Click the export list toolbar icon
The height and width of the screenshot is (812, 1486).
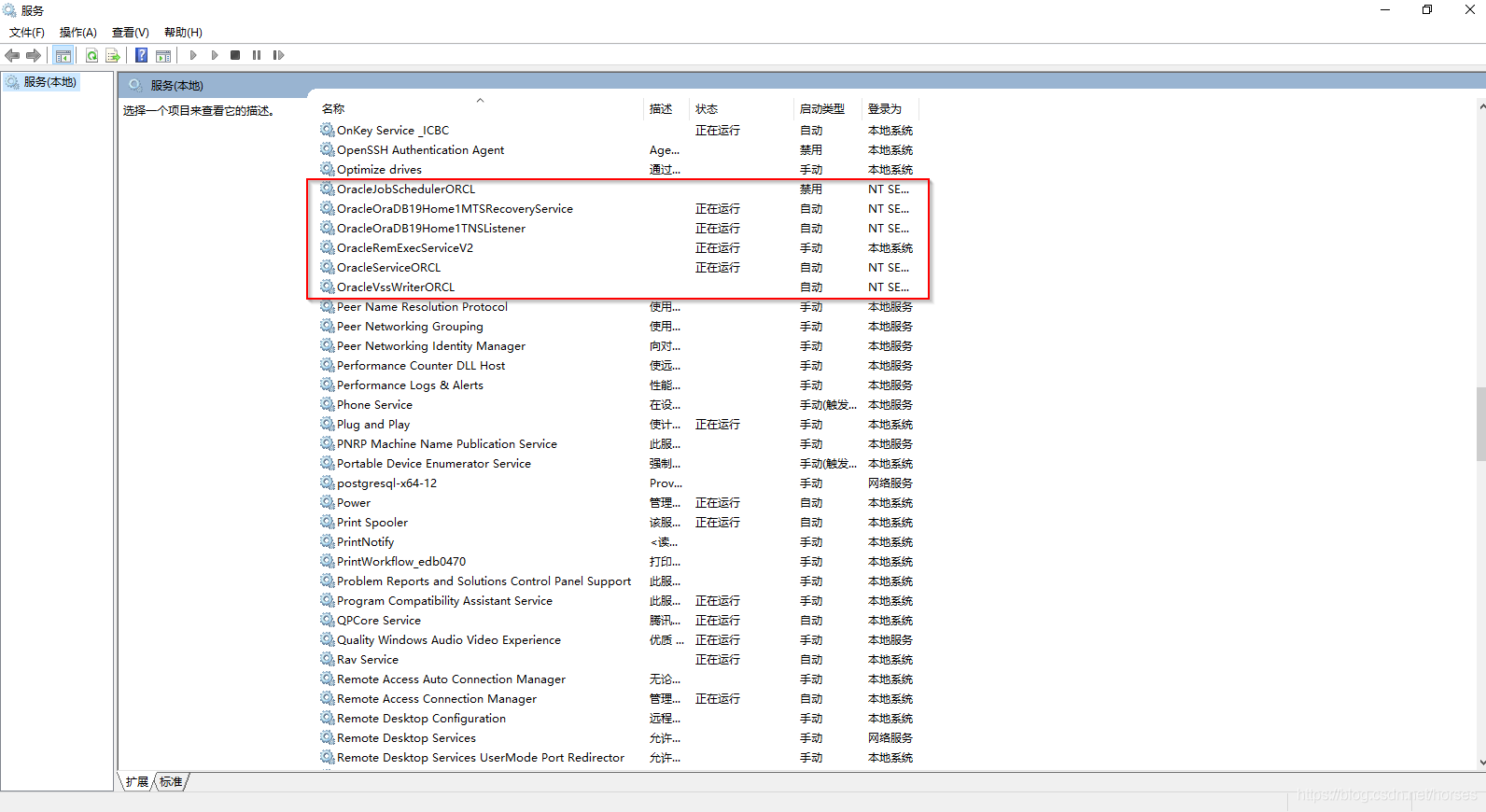113,56
